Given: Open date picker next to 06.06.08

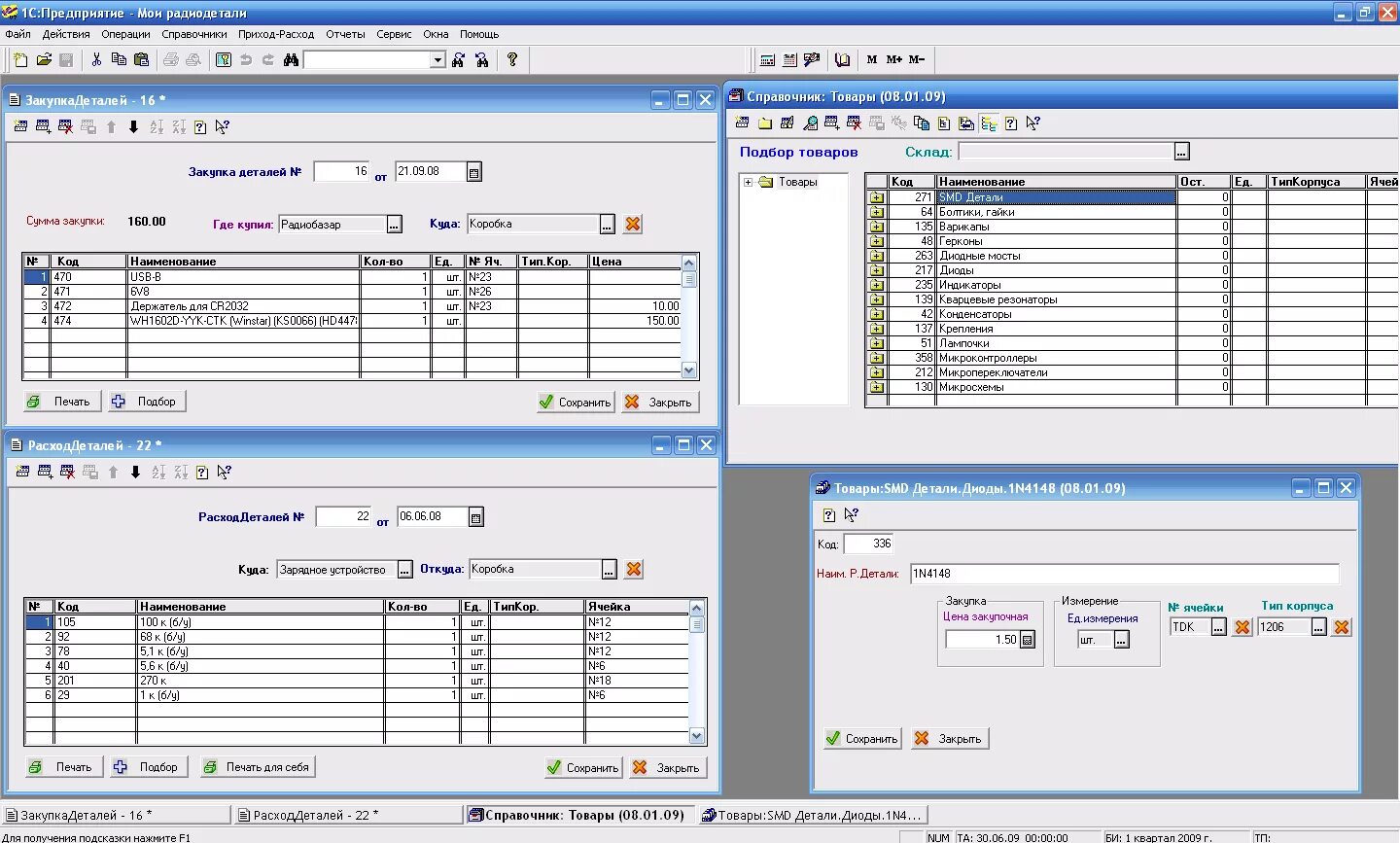Looking at the screenshot, I should pyautogui.click(x=475, y=517).
